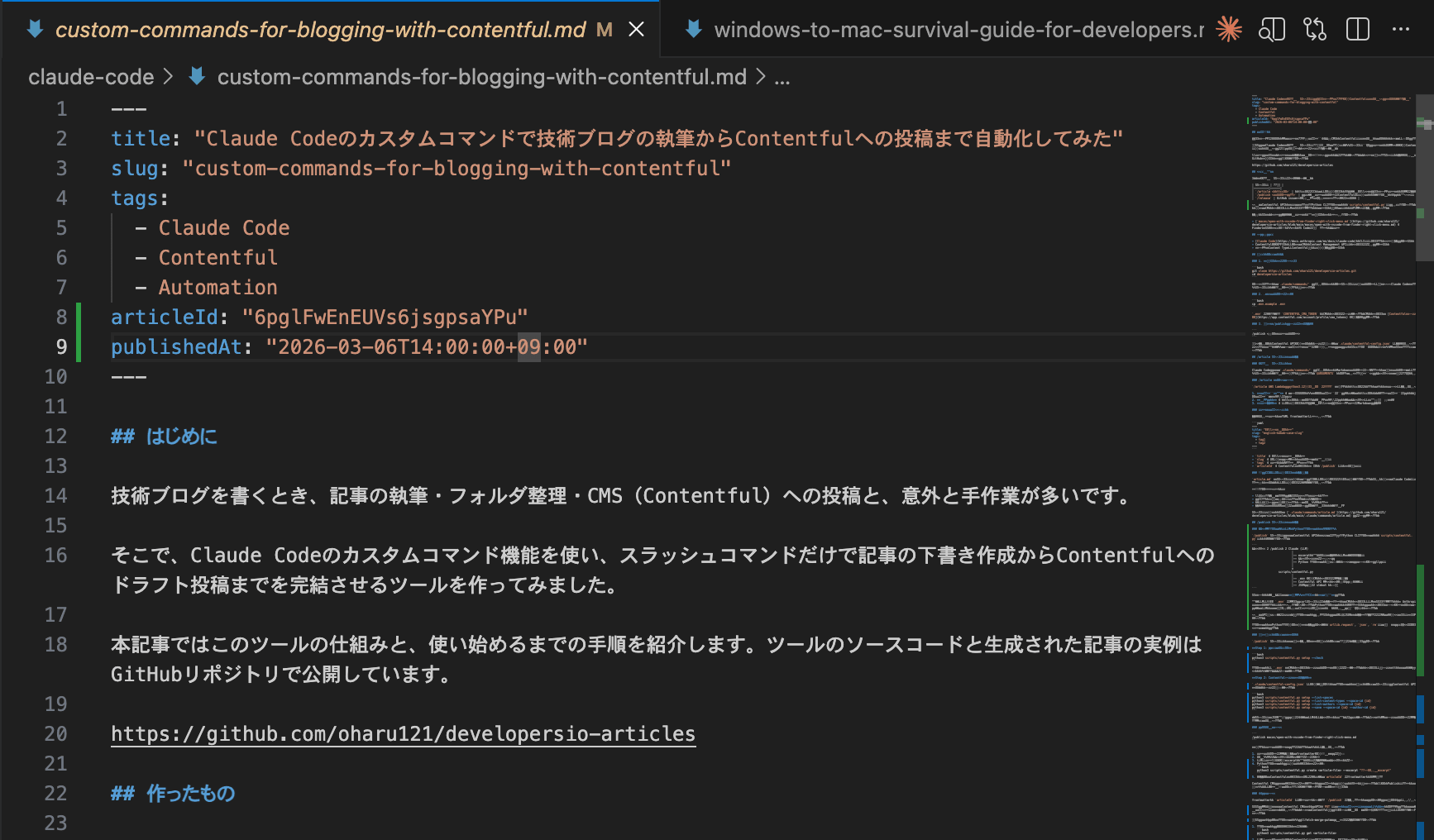Split the editor right
Image resolution: width=1434 pixels, height=840 pixels.
[x=1358, y=30]
